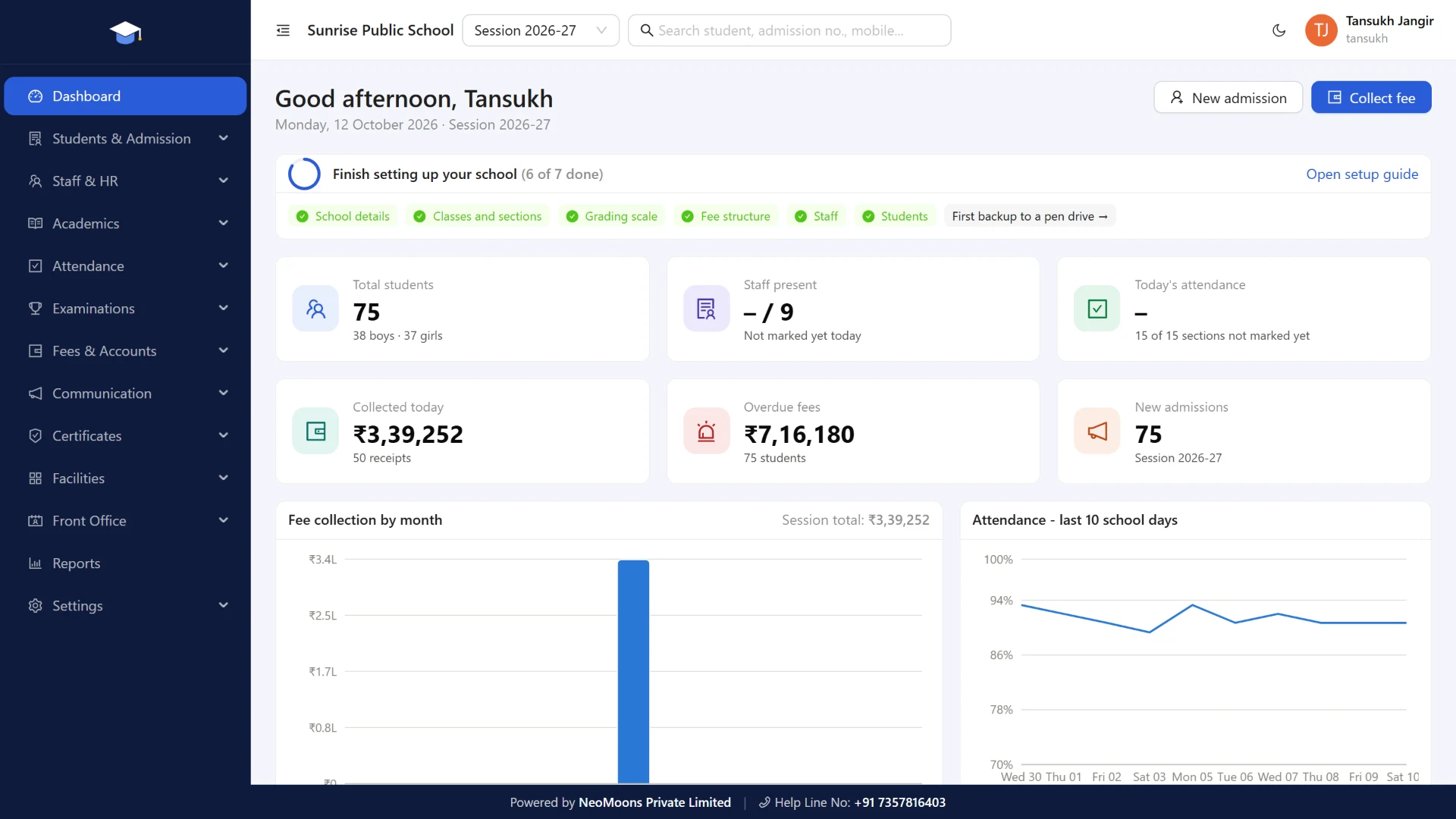Click the Classes and sections chip

click(478, 216)
